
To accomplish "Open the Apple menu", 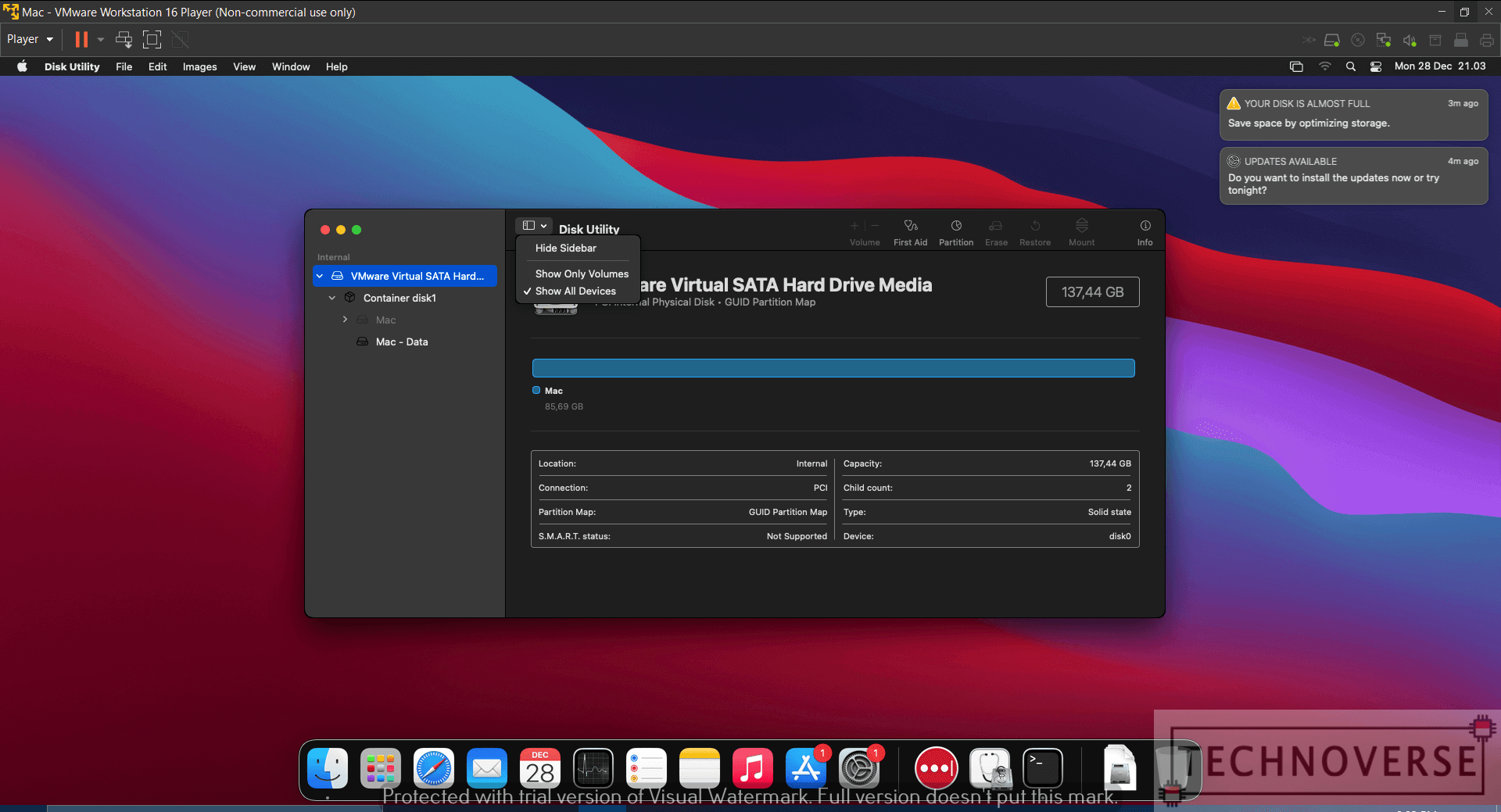I will (x=23, y=66).
